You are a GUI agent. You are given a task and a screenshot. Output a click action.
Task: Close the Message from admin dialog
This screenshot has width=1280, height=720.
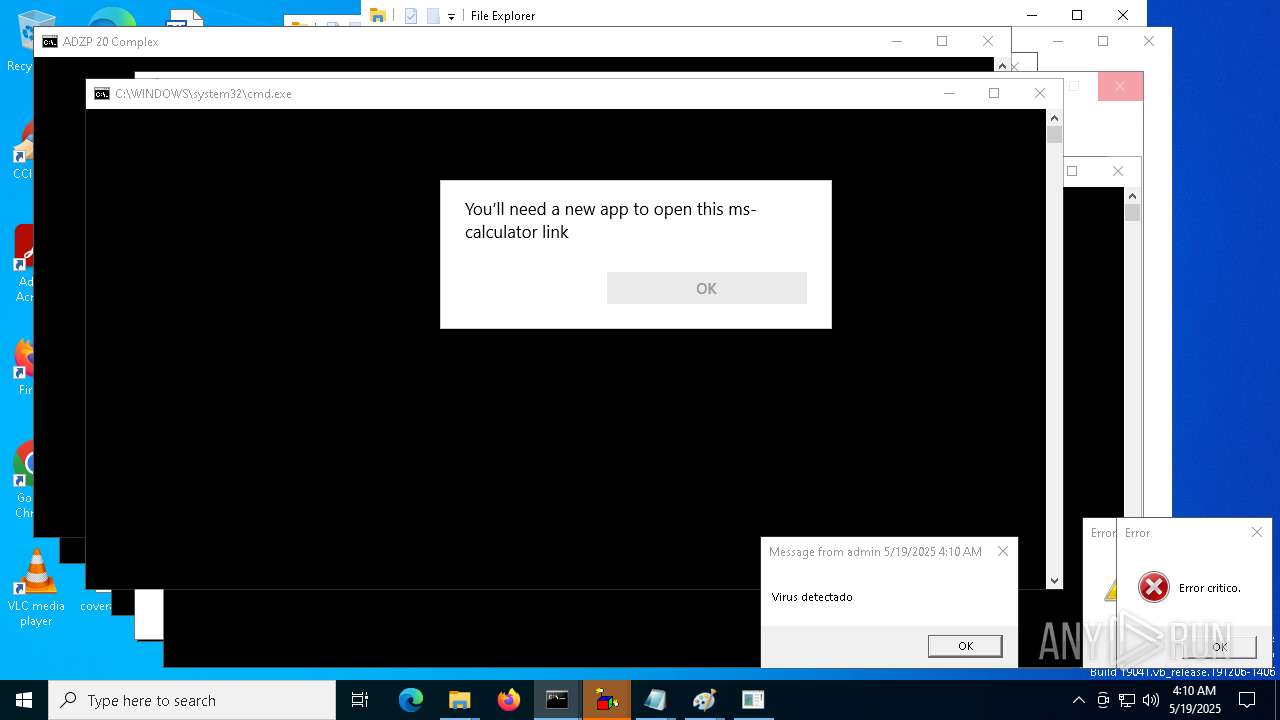pyautogui.click(x=1002, y=551)
